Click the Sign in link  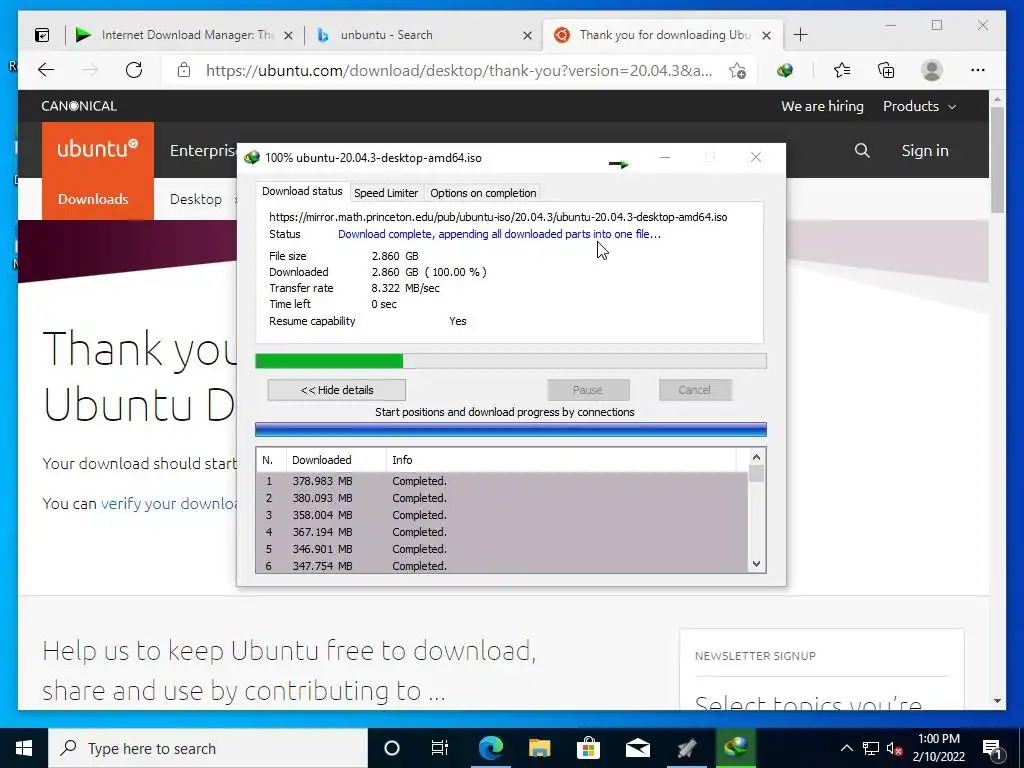pos(925,151)
